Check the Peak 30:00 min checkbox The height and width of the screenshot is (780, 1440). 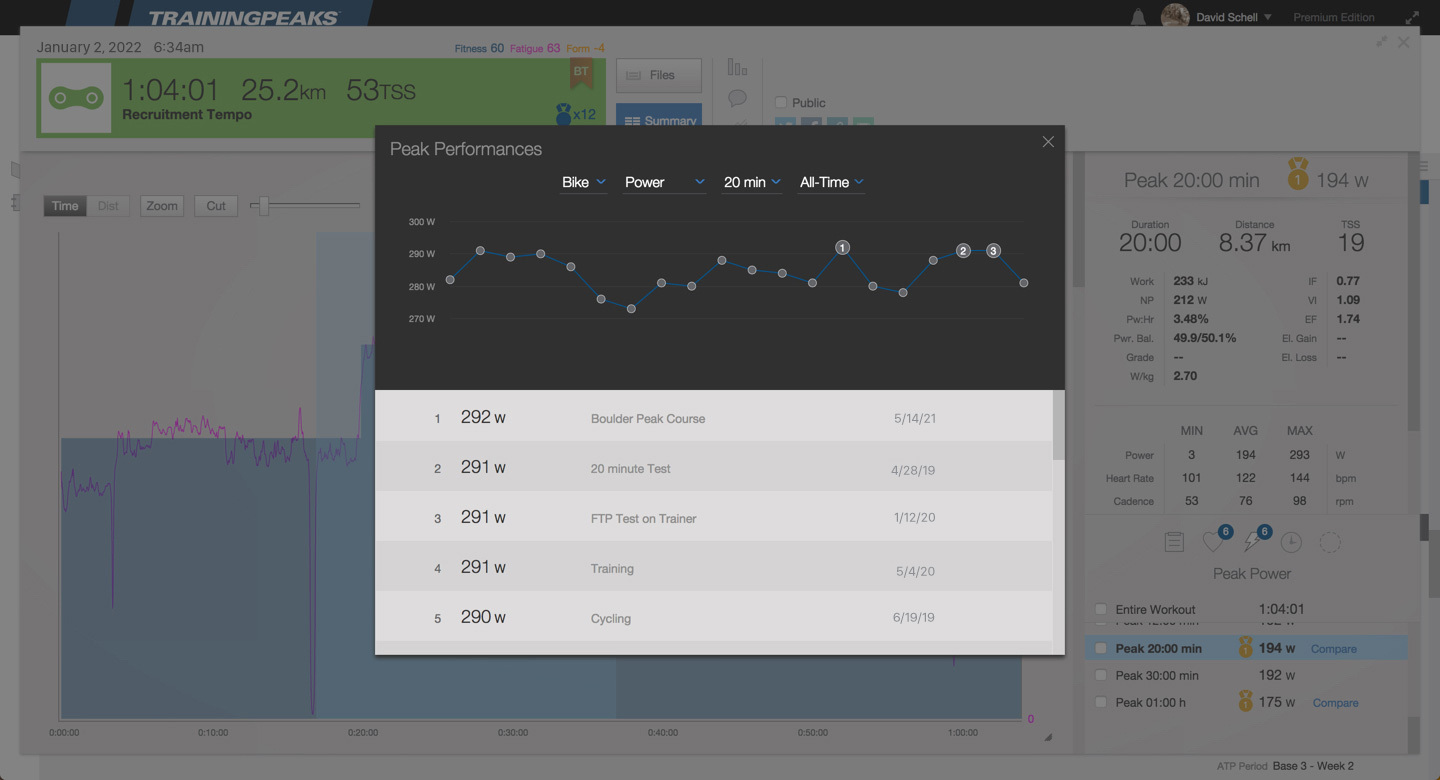point(1101,675)
